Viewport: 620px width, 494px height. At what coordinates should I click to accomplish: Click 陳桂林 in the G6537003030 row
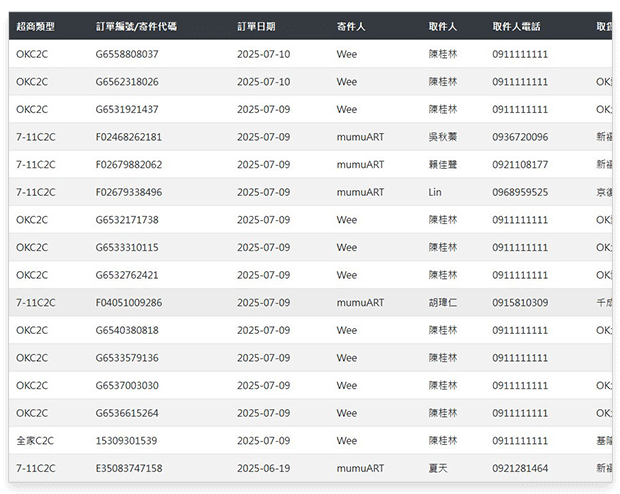click(x=443, y=386)
